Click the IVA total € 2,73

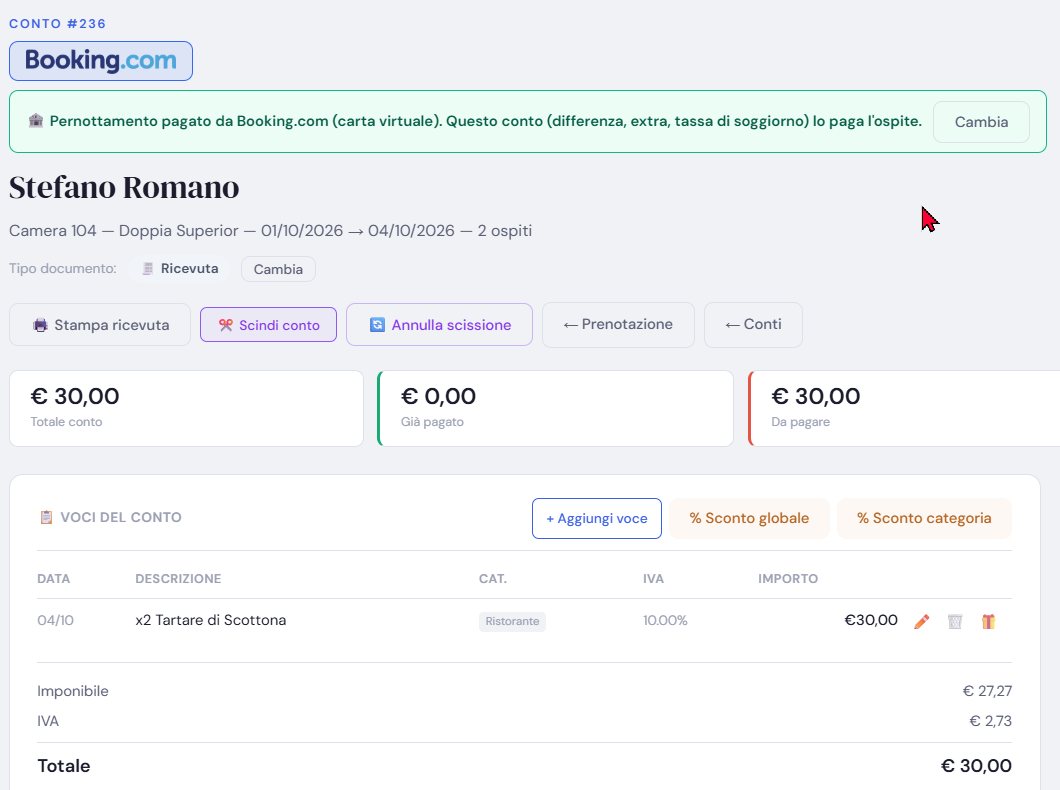[x=990, y=720]
